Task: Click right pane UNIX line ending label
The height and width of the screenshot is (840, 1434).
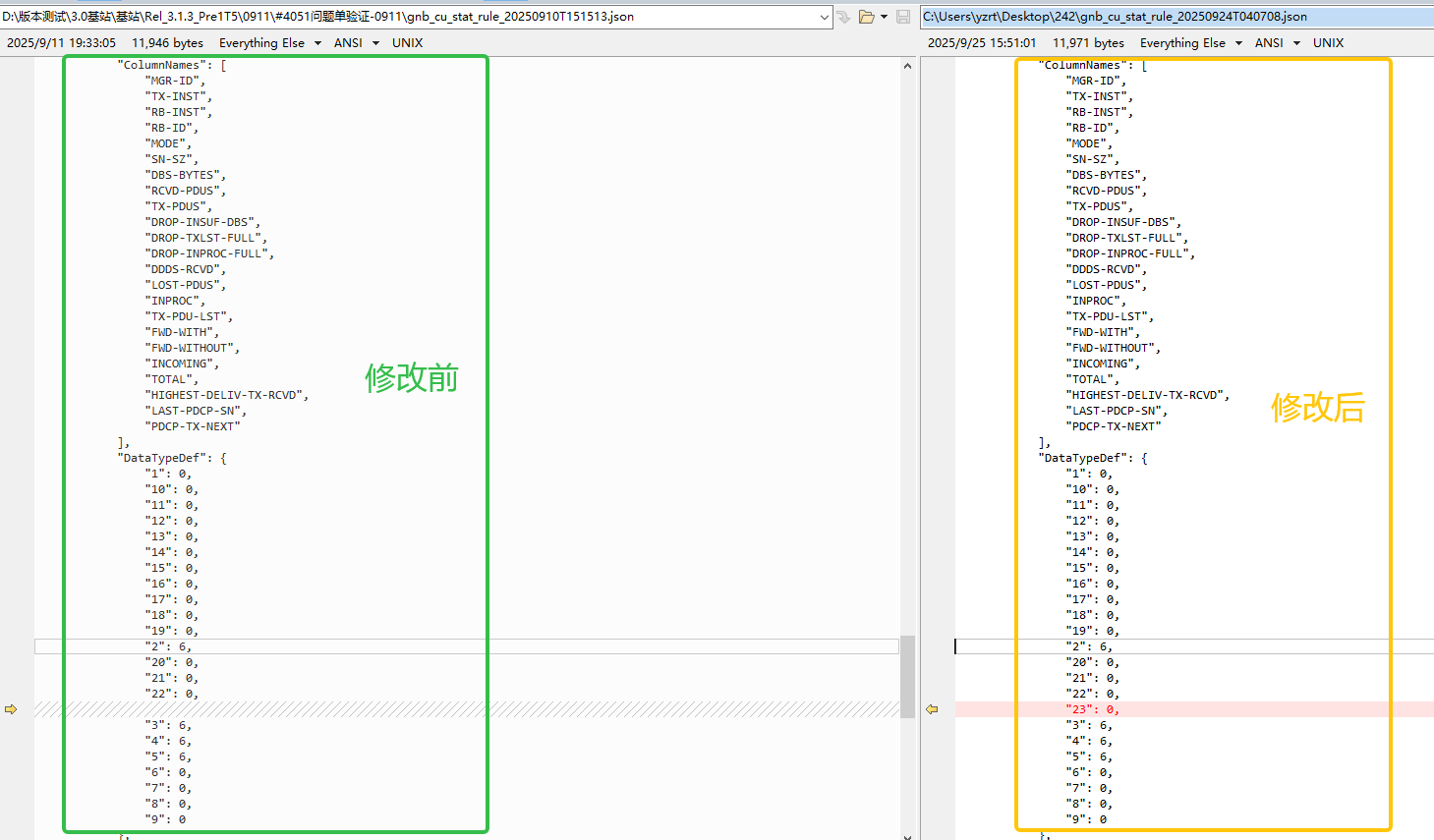Action: (1328, 43)
